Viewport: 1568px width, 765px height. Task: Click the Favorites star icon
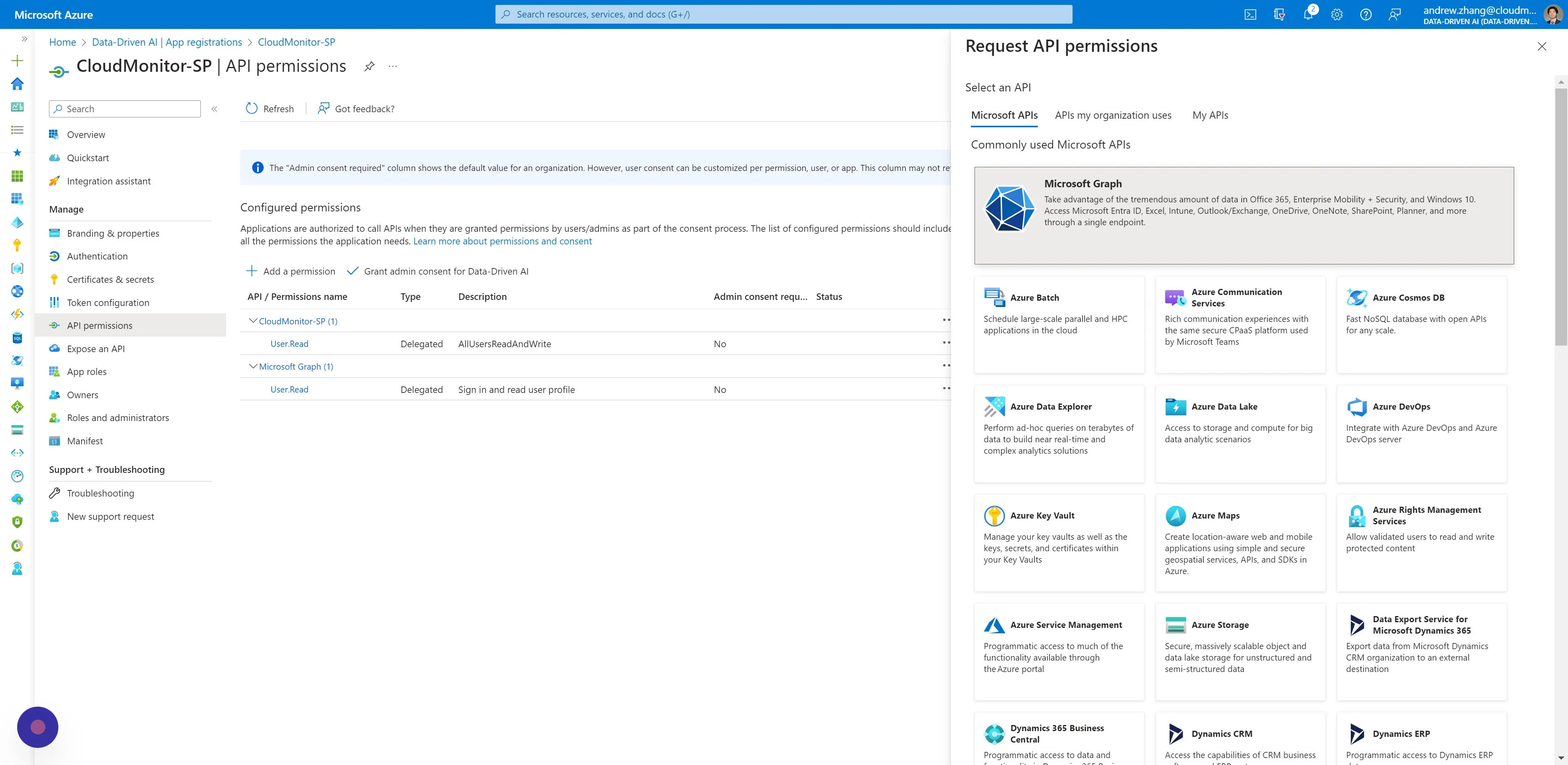(18, 153)
